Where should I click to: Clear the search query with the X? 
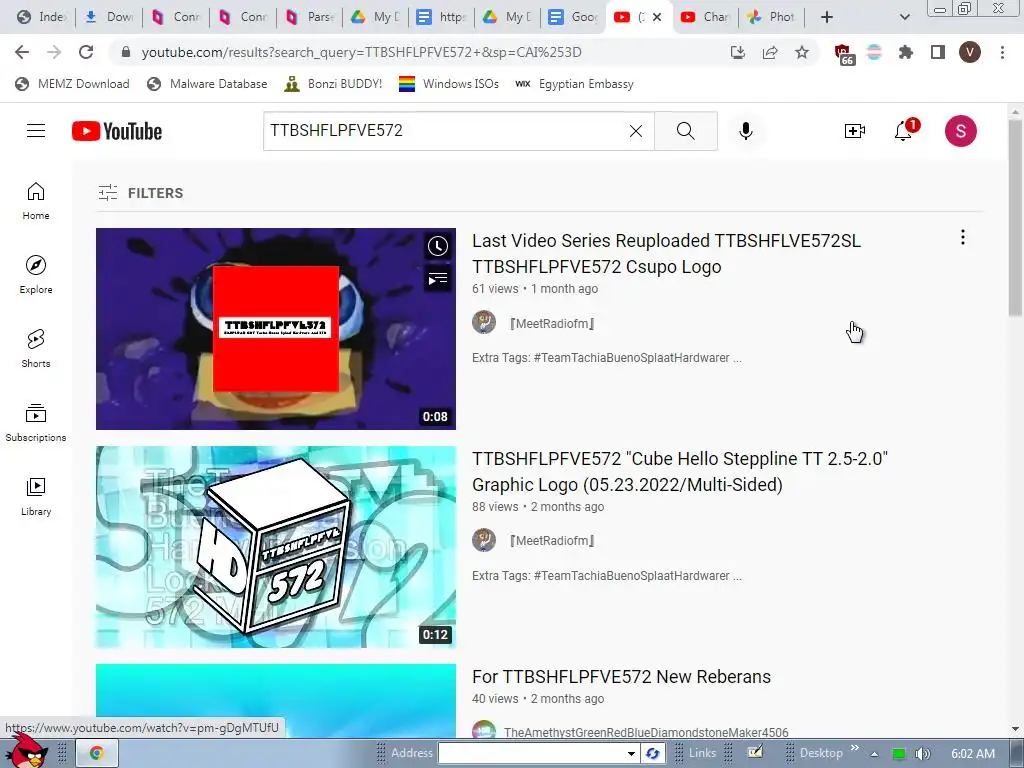(x=635, y=131)
